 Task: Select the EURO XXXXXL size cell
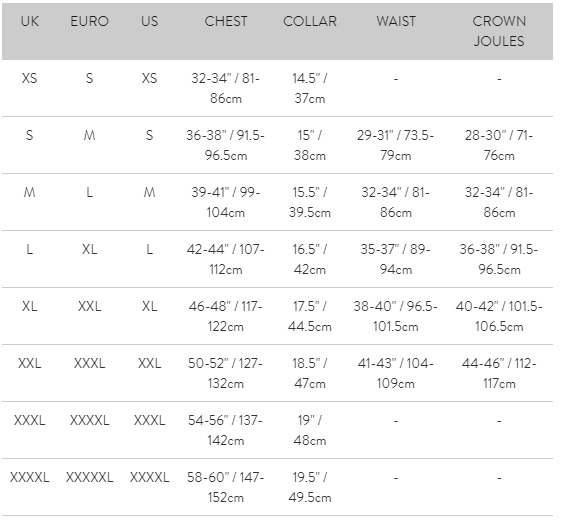pos(89,477)
